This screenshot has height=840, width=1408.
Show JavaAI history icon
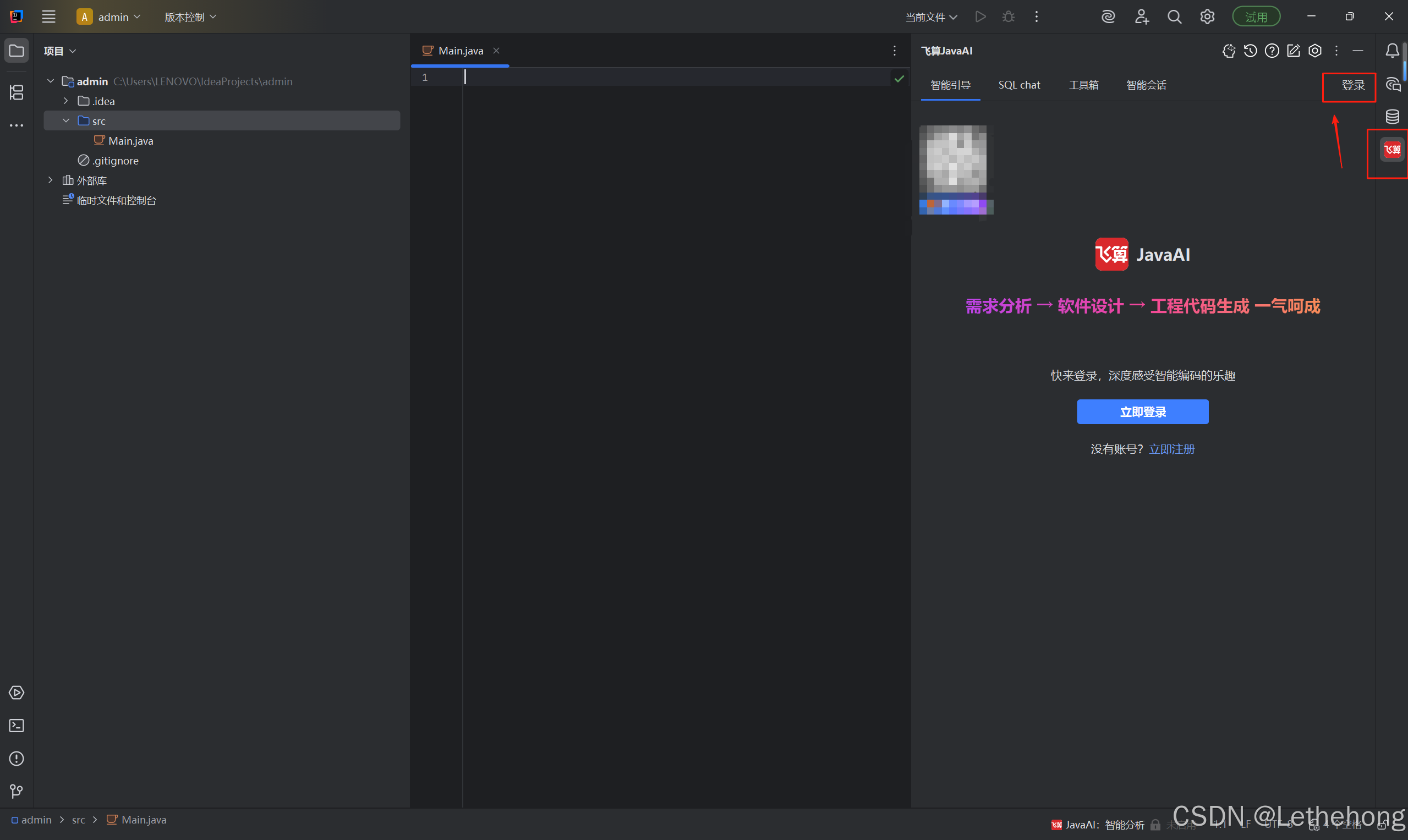click(x=1250, y=51)
